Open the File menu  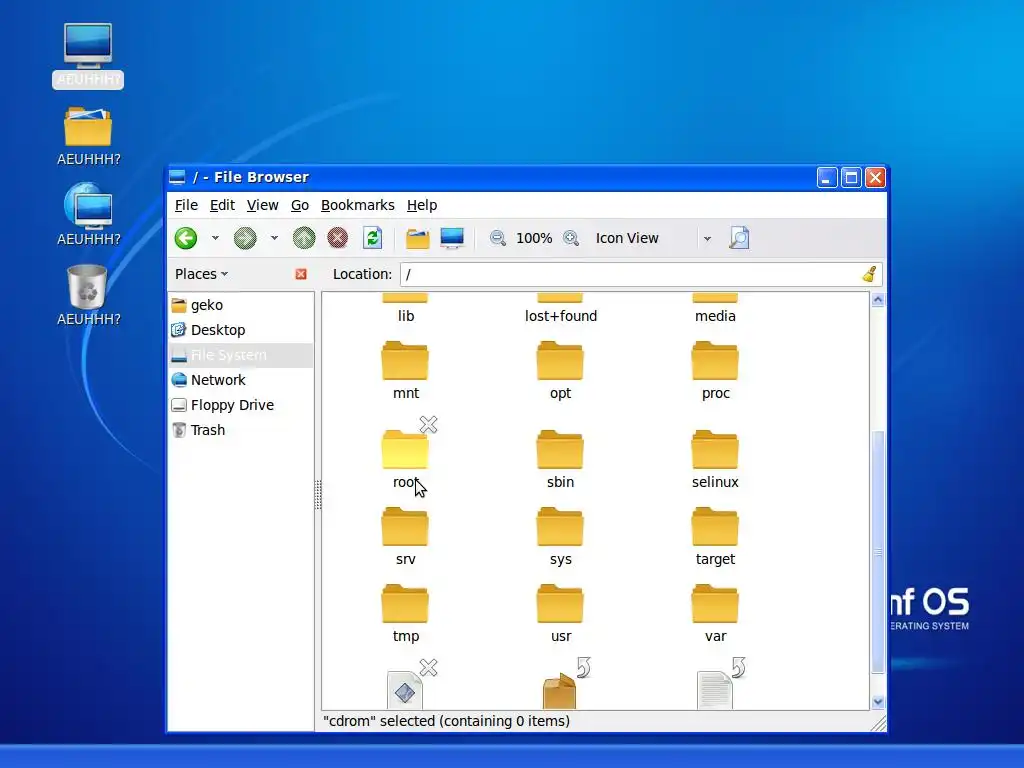tap(186, 205)
